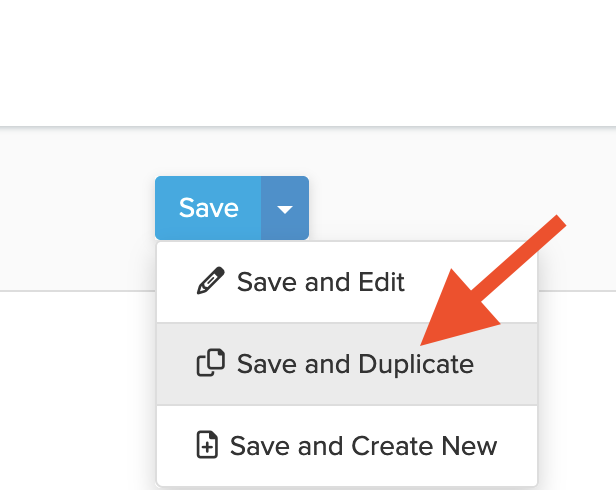Image resolution: width=616 pixels, height=490 pixels.
Task: Click the new file plus icon
Action: tap(207, 445)
